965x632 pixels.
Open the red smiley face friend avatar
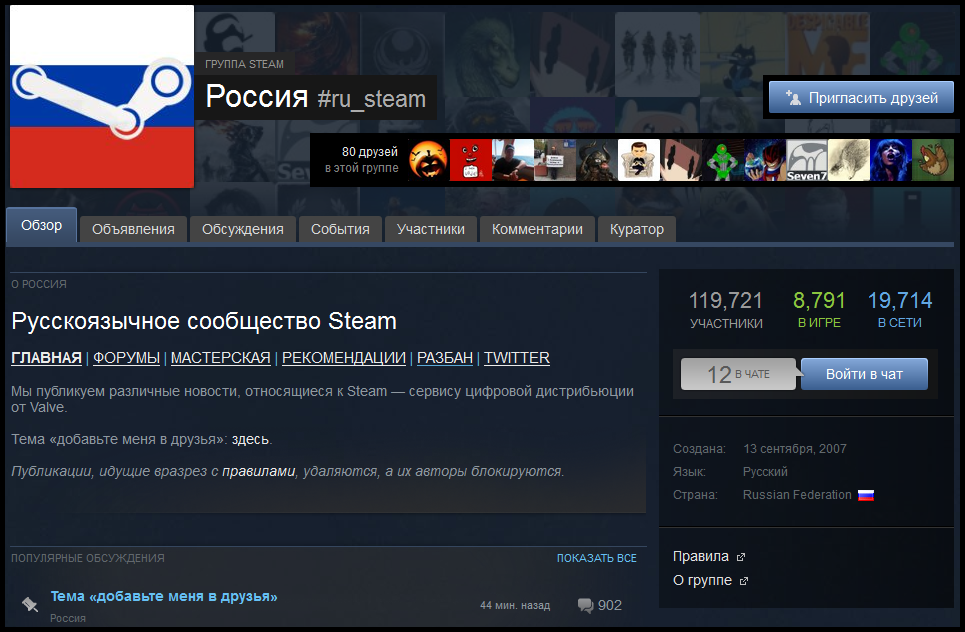[470, 160]
